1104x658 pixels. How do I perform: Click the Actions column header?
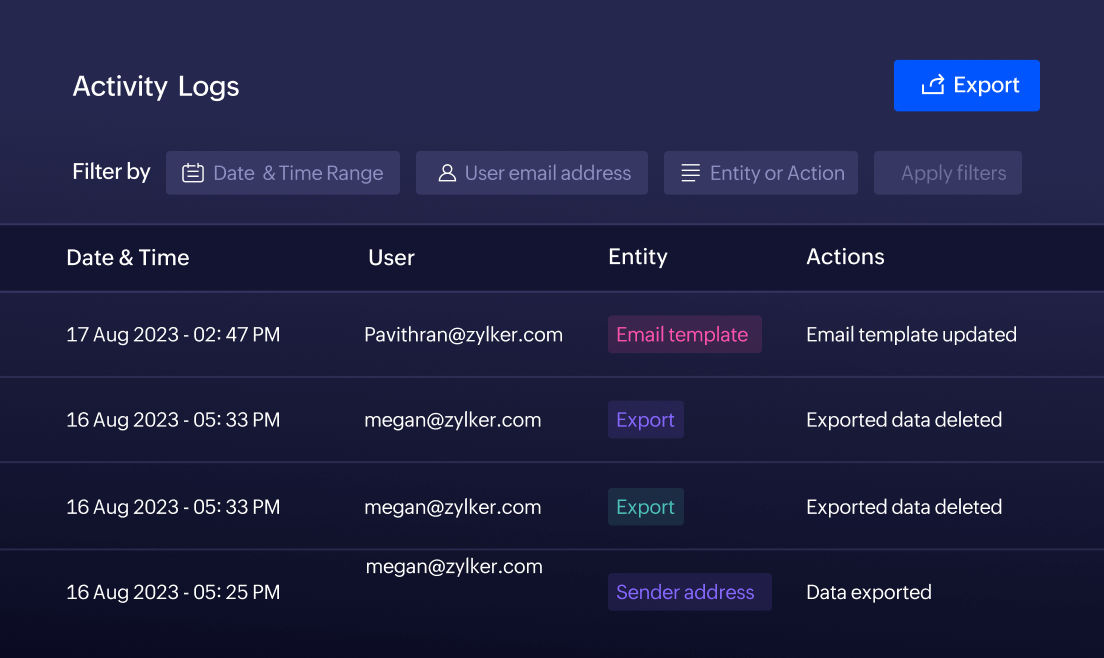pyautogui.click(x=845, y=257)
